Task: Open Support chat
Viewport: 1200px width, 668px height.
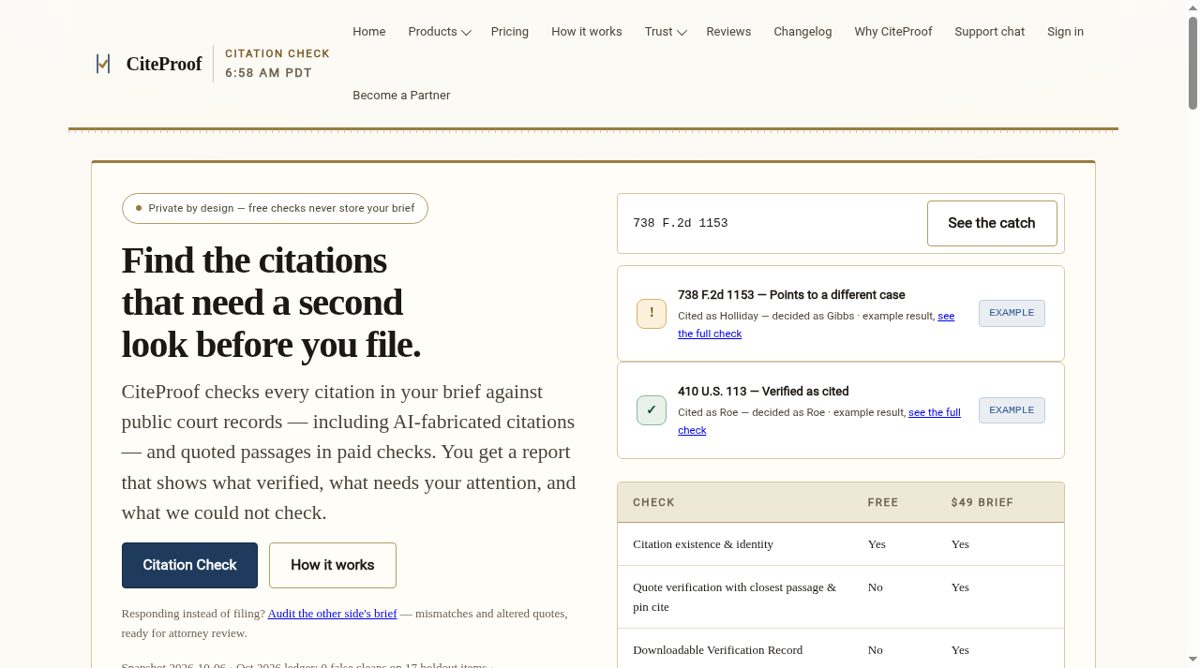Action: pyautogui.click(x=990, y=32)
